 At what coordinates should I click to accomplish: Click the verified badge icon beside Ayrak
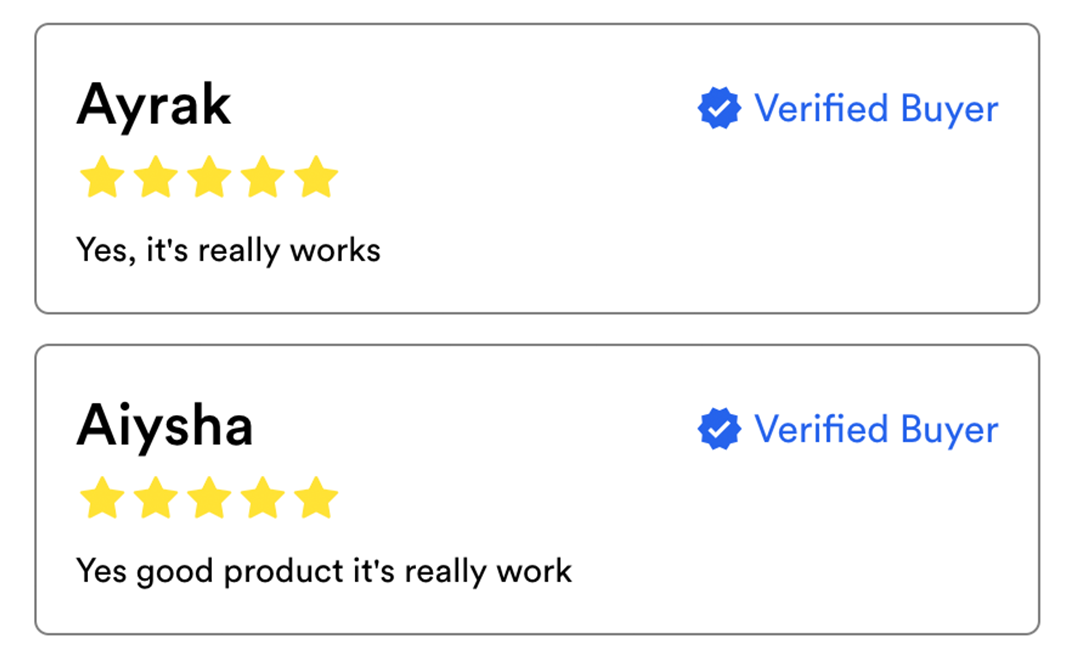[719, 108]
